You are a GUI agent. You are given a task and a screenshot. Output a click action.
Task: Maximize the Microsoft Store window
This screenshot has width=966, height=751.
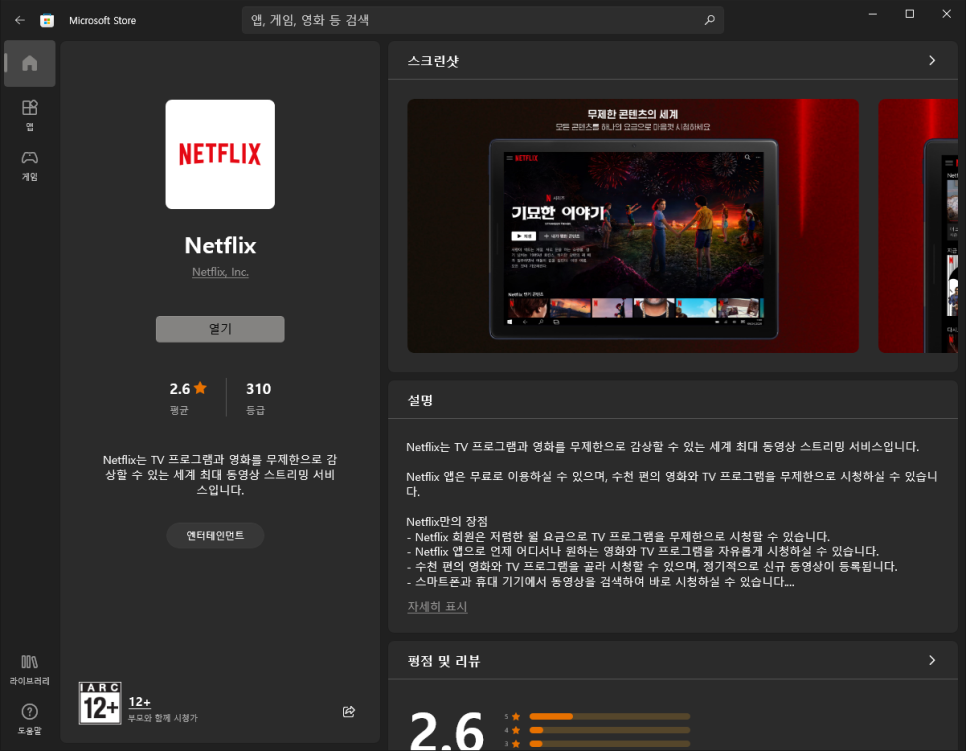(x=909, y=14)
